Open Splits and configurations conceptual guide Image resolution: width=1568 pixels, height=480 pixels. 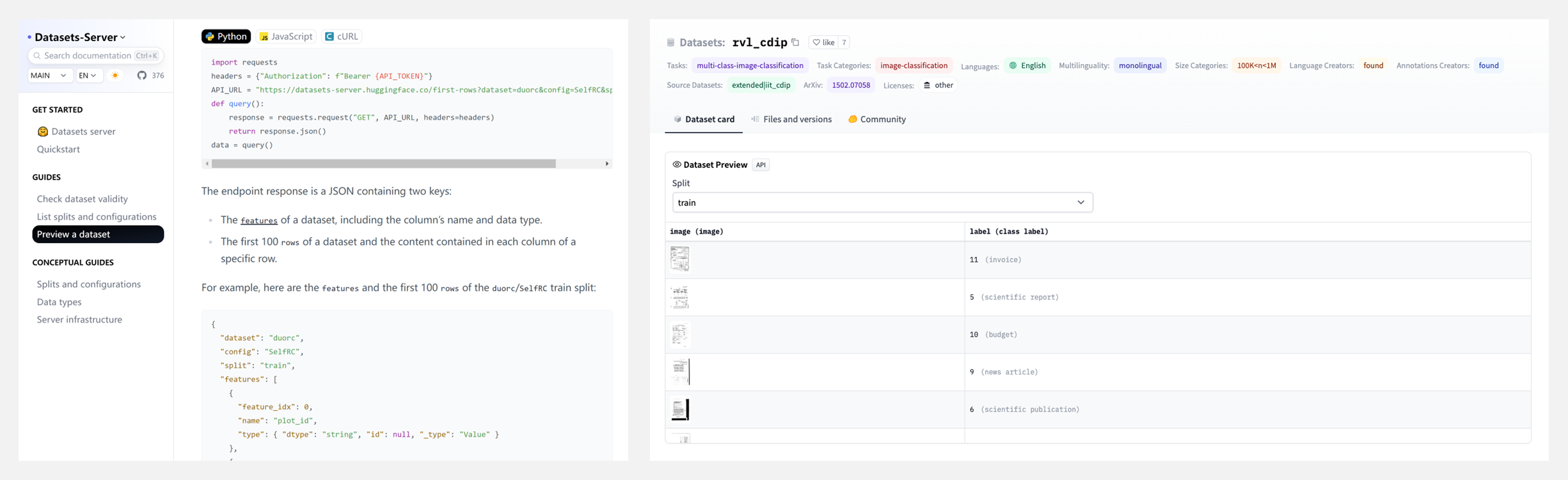[x=88, y=284]
